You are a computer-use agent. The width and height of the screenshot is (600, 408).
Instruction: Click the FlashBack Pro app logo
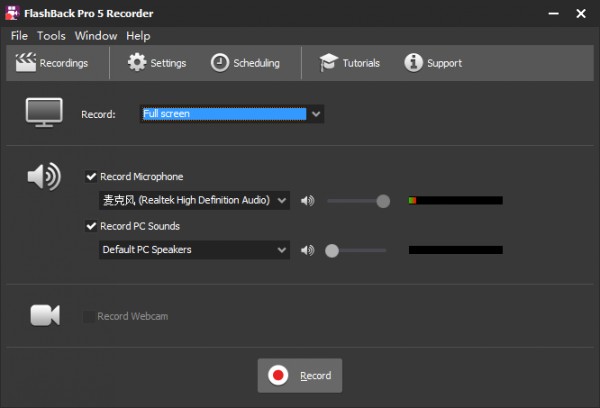(12, 13)
